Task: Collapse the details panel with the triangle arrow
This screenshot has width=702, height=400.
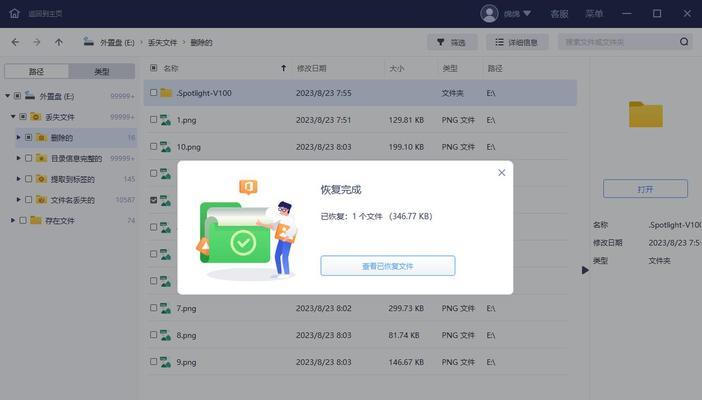Action: tap(585, 270)
